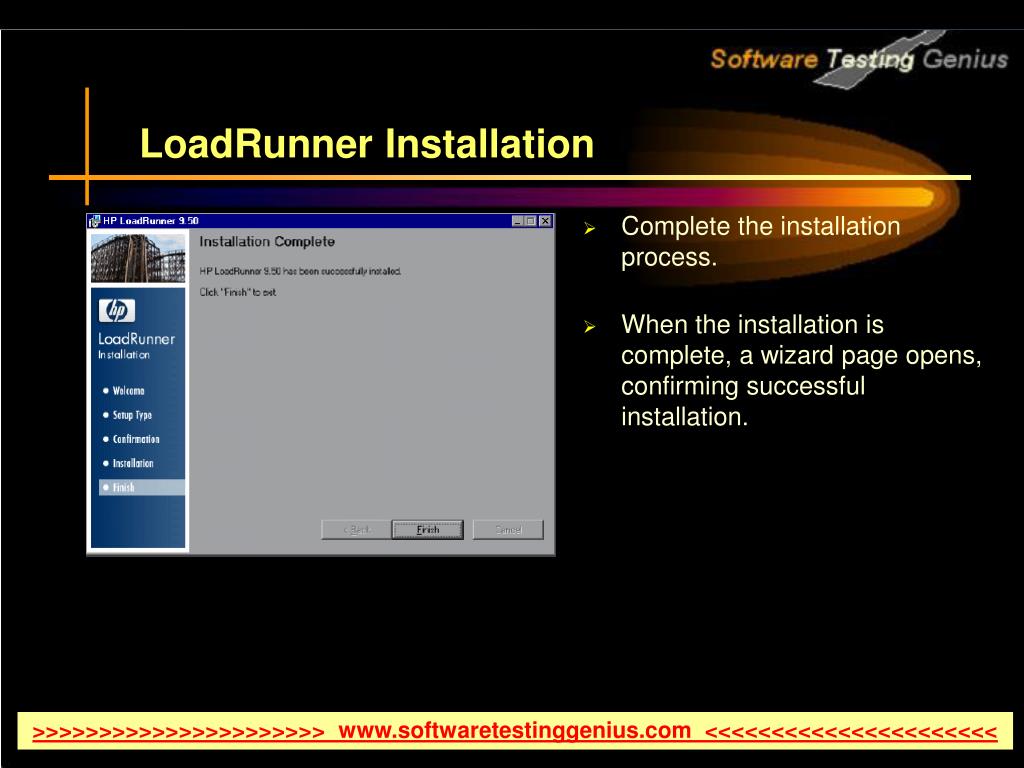1024x768 pixels.
Task: Click the LoadRunner Installation sidebar label
Action: (136, 345)
